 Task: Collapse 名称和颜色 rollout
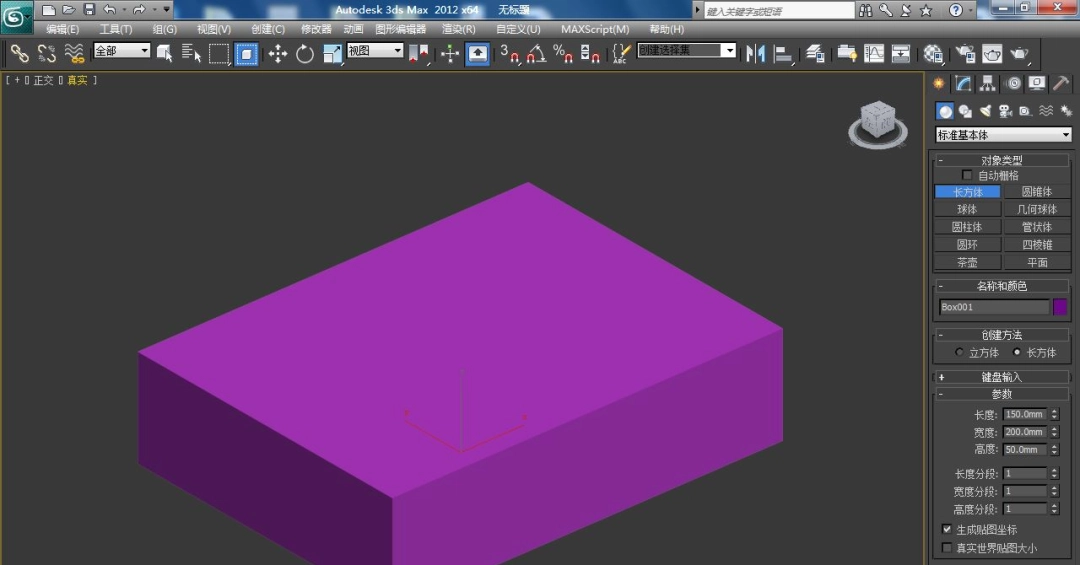pyautogui.click(x=1002, y=285)
